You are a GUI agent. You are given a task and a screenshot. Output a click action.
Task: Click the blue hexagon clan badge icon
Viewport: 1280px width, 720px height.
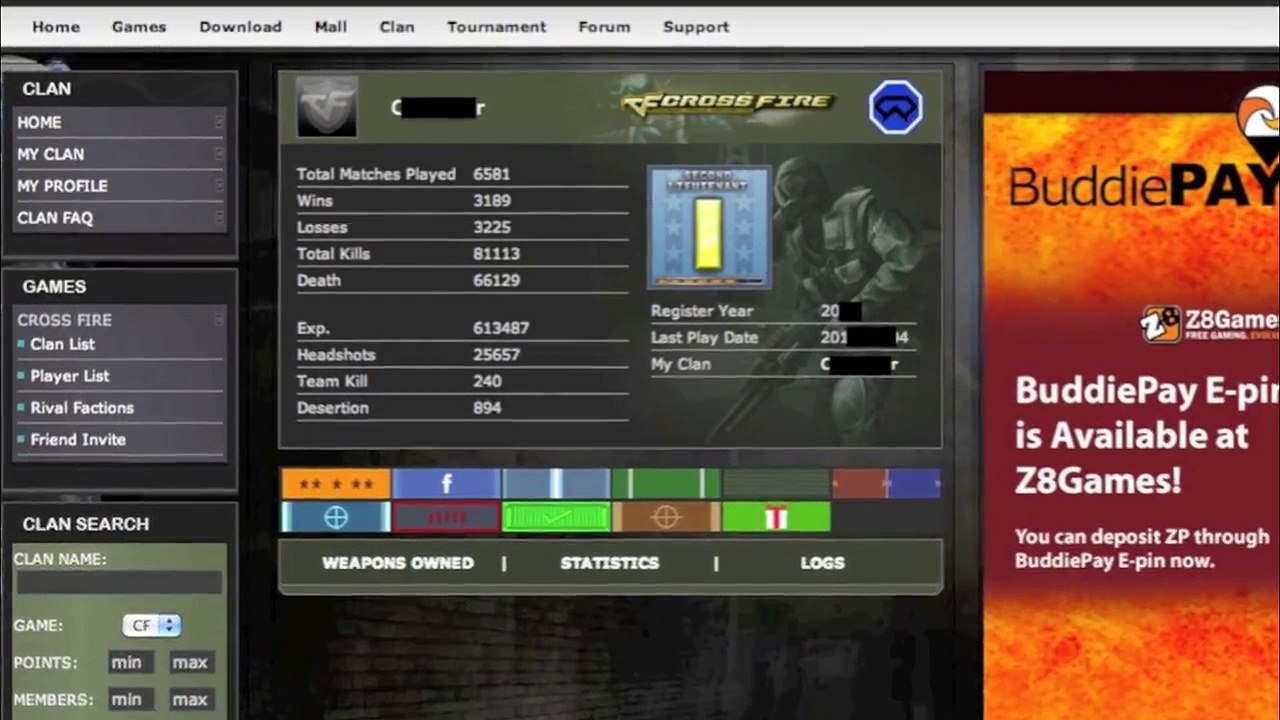[895, 107]
